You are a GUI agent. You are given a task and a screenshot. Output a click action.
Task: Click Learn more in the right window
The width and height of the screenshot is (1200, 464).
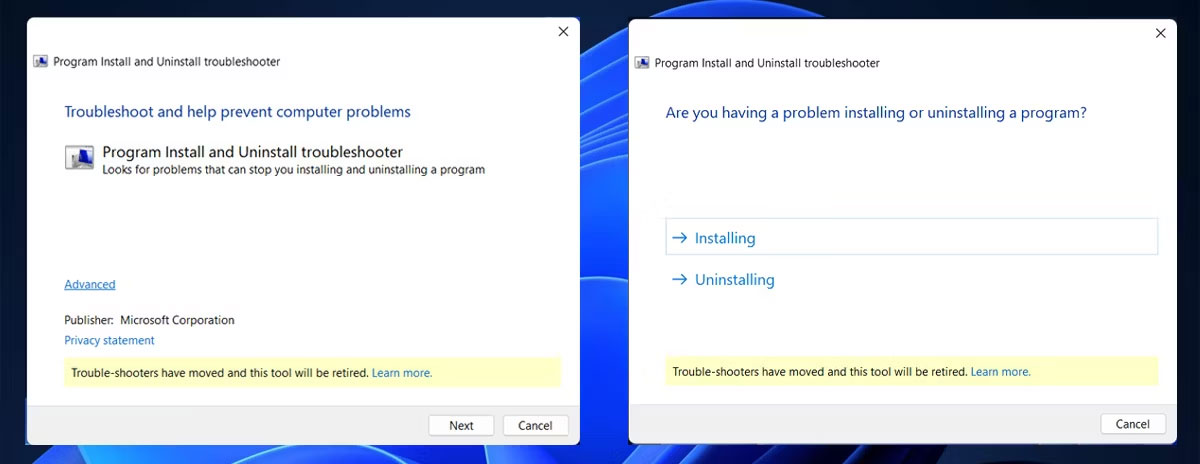1001,372
